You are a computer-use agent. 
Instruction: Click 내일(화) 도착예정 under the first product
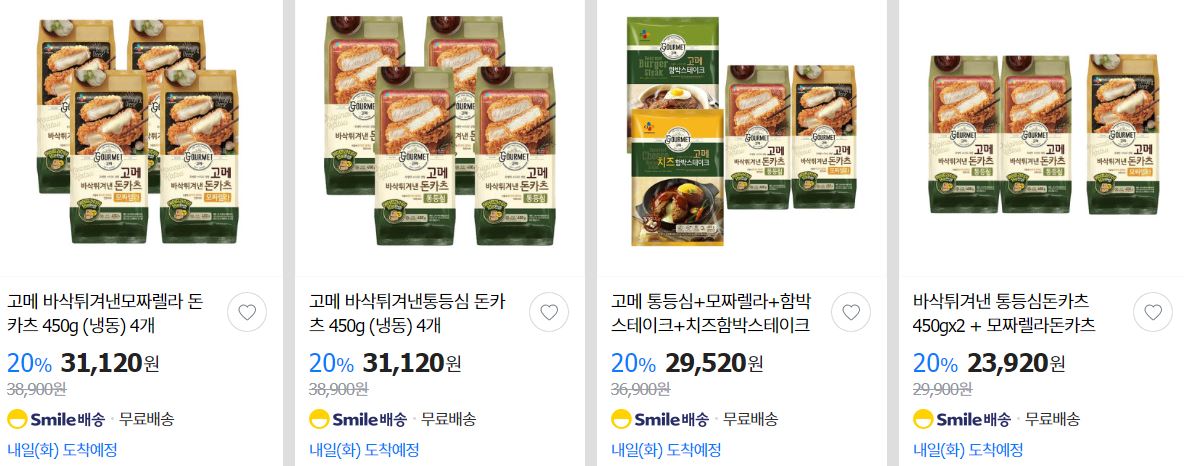62,450
